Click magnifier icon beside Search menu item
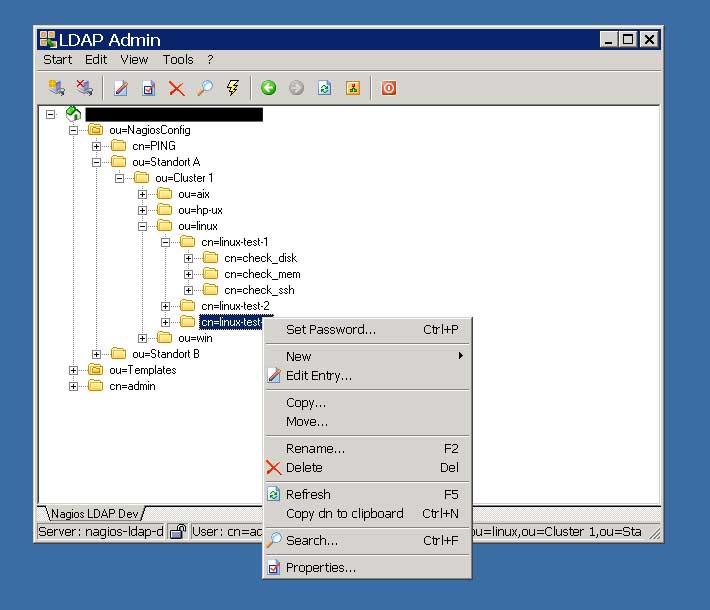Viewport: 710px width, 610px height. tap(273, 540)
